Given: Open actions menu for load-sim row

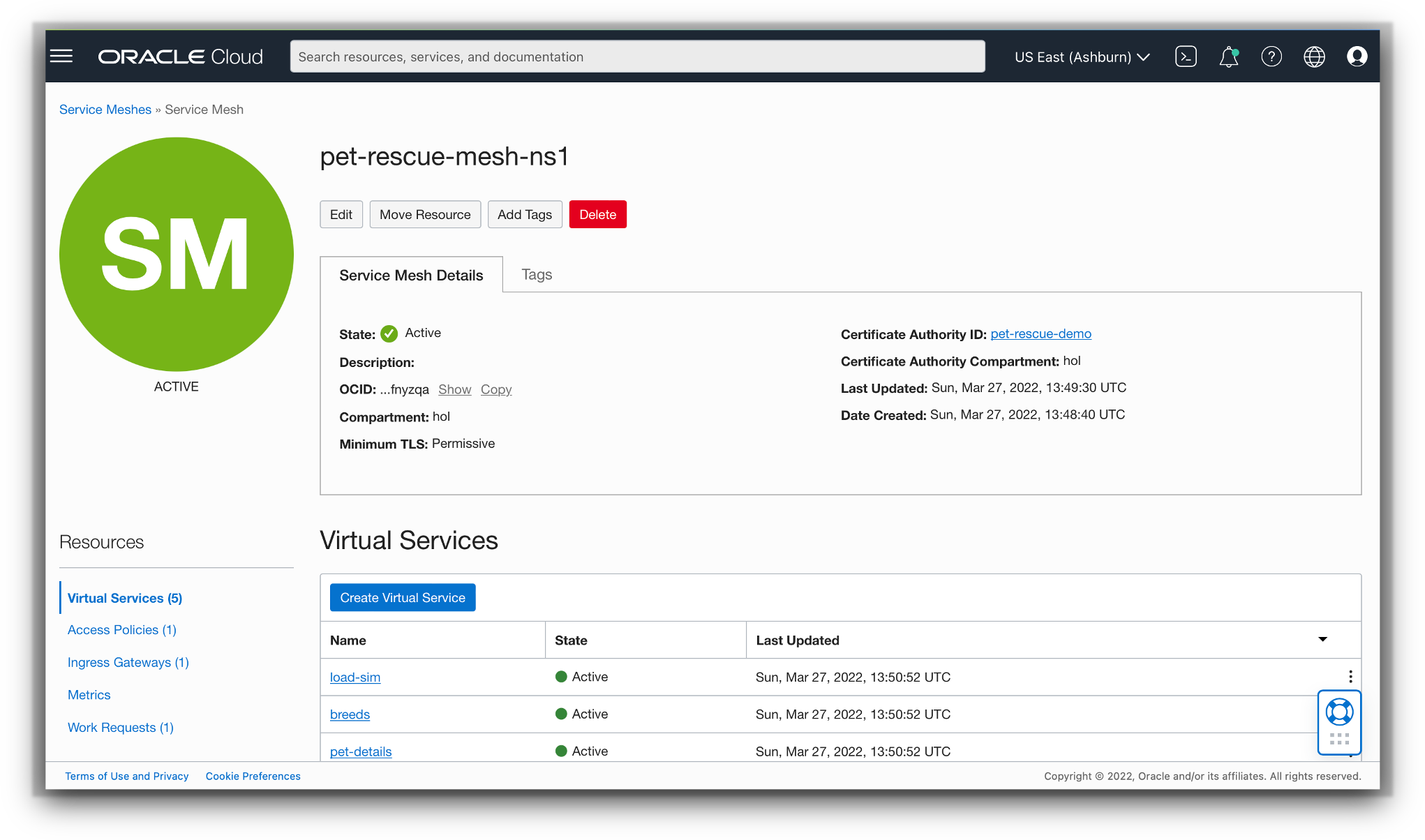Looking at the screenshot, I should pyautogui.click(x=1350, y=677).
